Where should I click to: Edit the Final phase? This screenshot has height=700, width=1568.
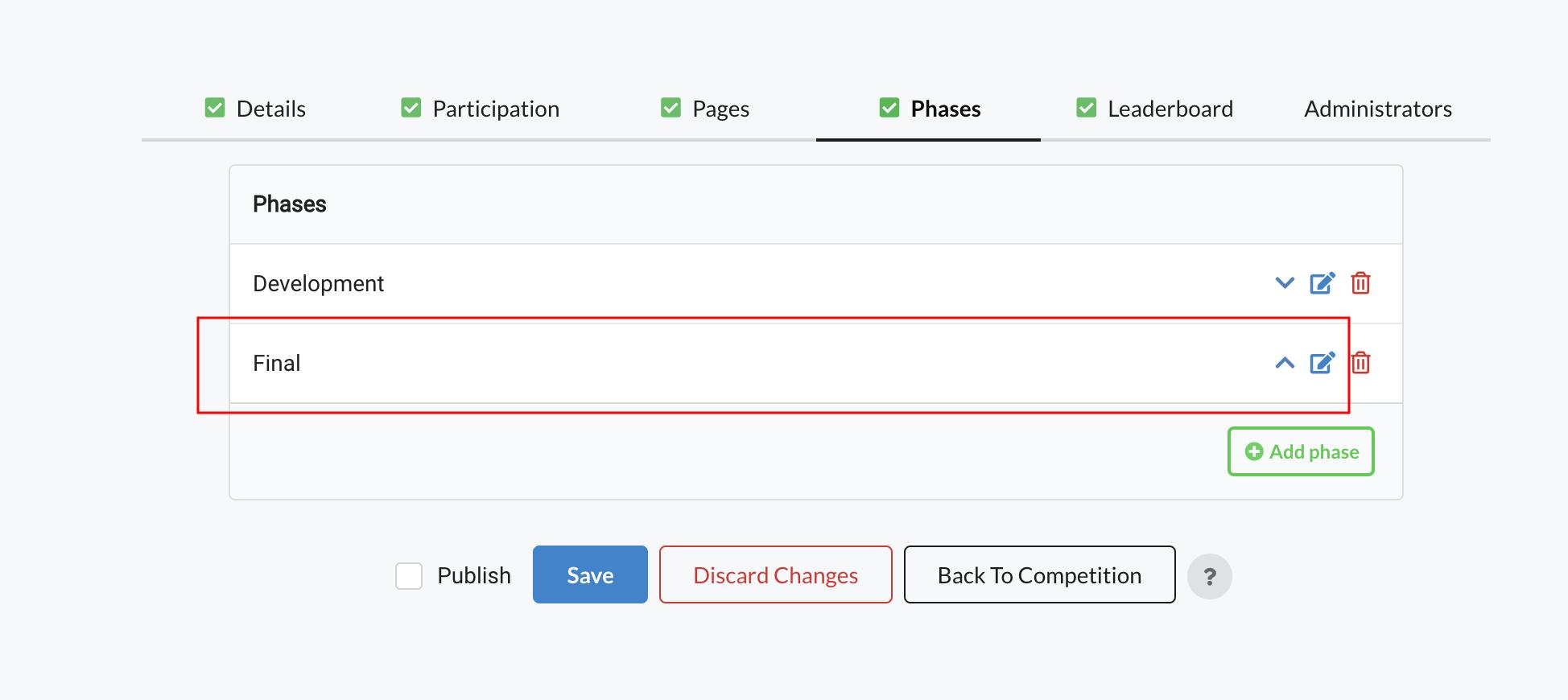[x=1322, y=363]
